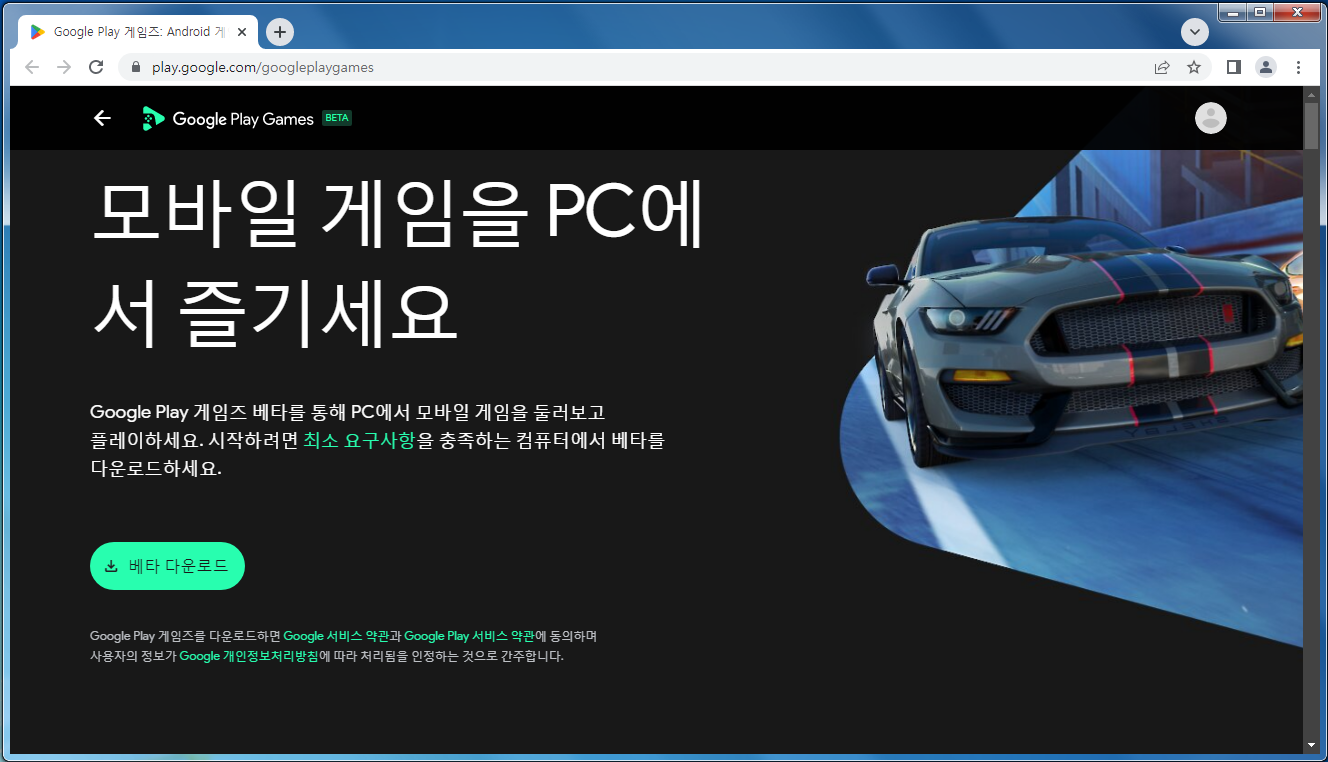Screen dimensions: 1328x762
Task: Open the Chrome three-dot menu
Action: click(1298, 67)
